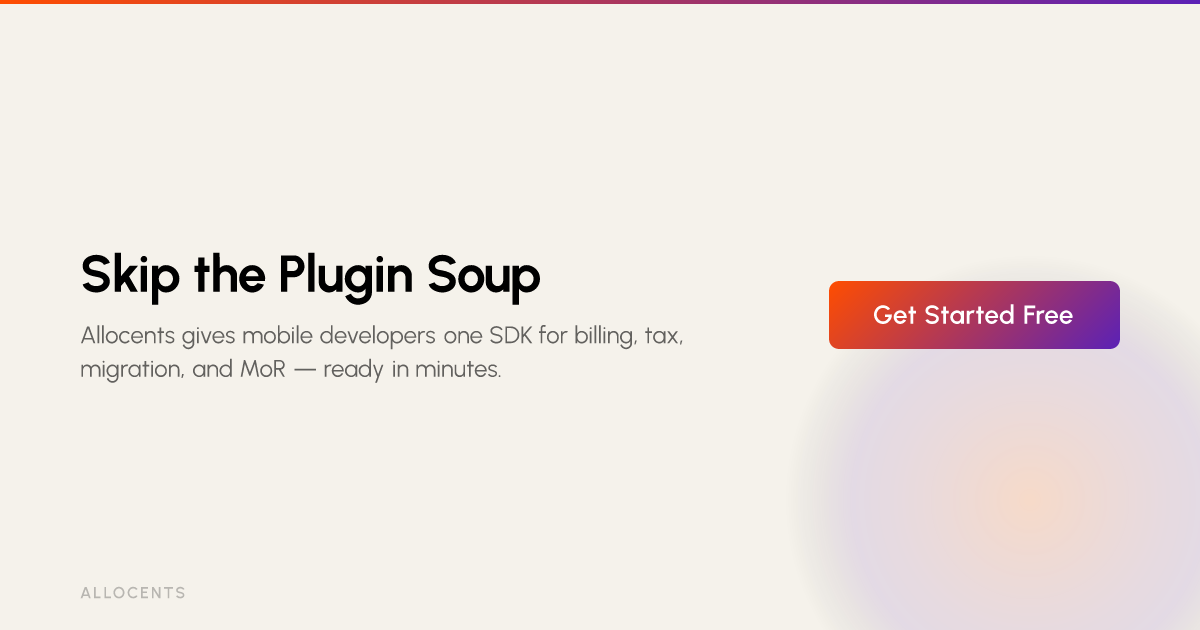This screenshot has width=1200, height=630.
Task: Click the word tax in the description
Action: [x=663, y=336]
